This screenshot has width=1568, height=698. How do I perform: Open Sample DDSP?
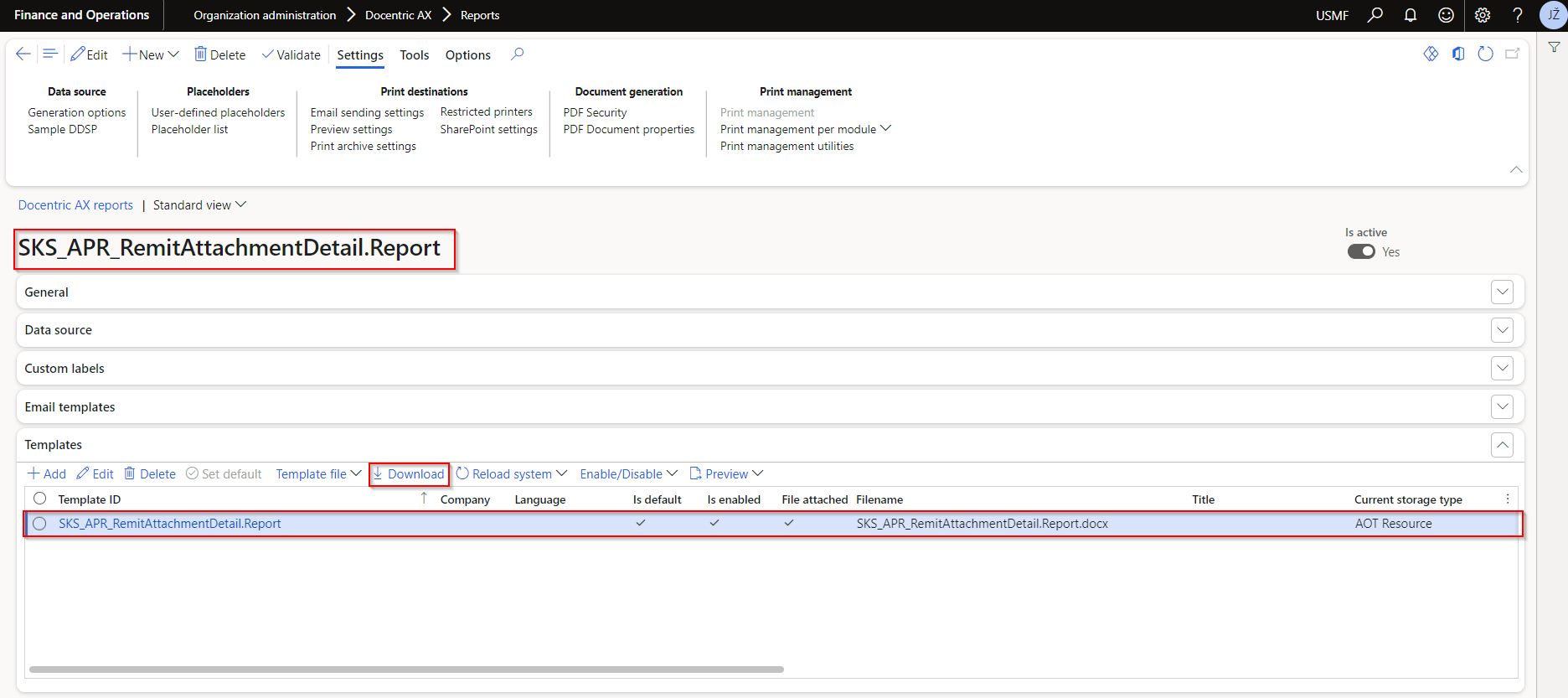[x=63, y=129]
